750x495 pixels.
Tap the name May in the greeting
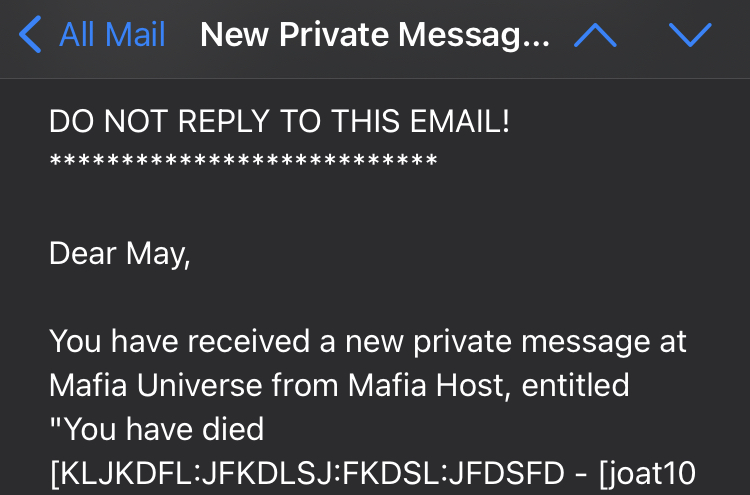click(x=158, y=254)
